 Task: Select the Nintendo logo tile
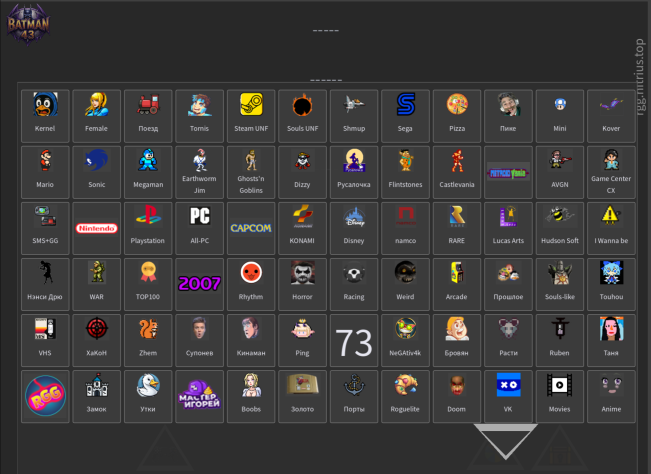[97, 228]
